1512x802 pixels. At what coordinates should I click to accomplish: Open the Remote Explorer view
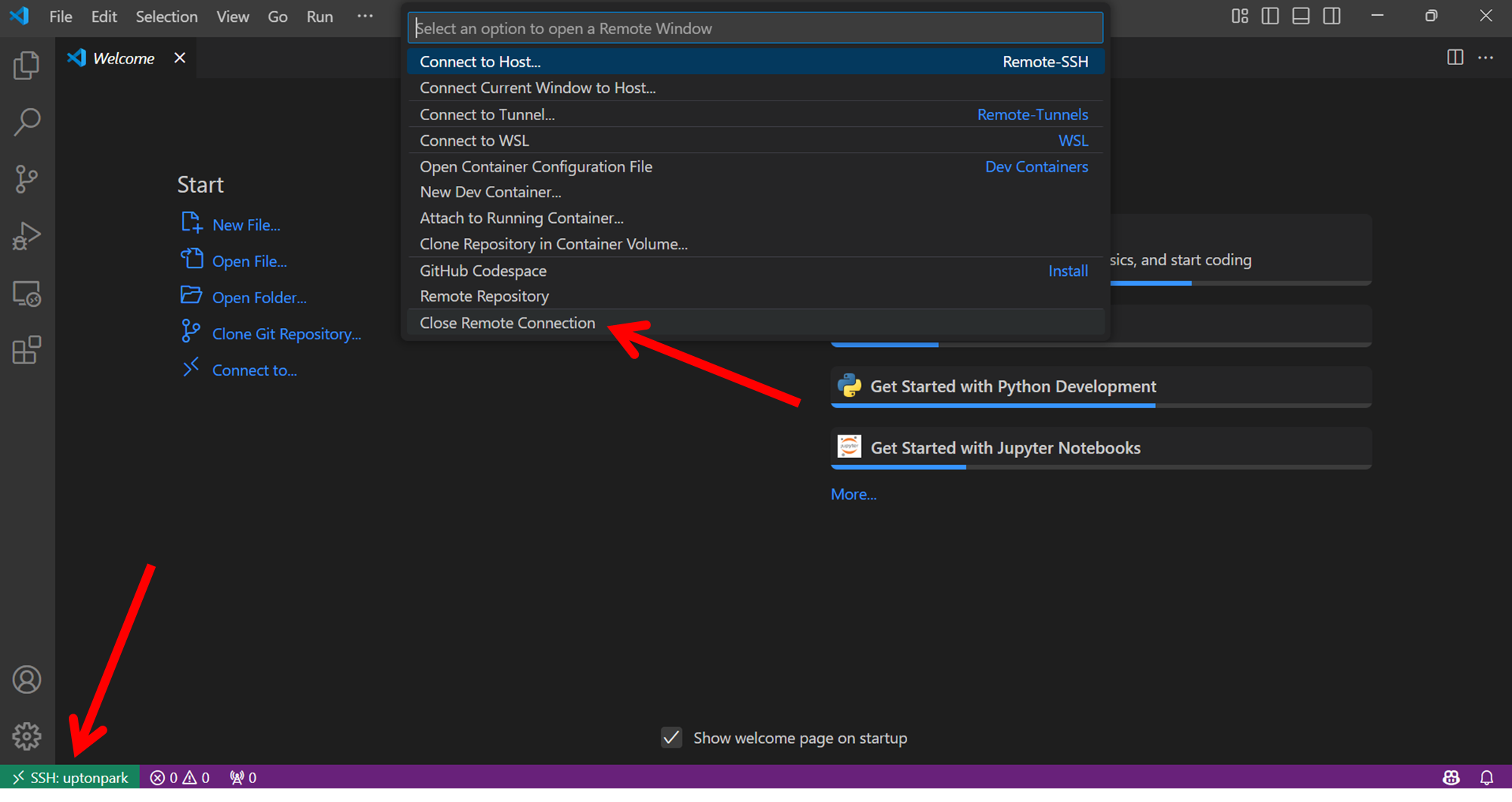click(26, 294)
